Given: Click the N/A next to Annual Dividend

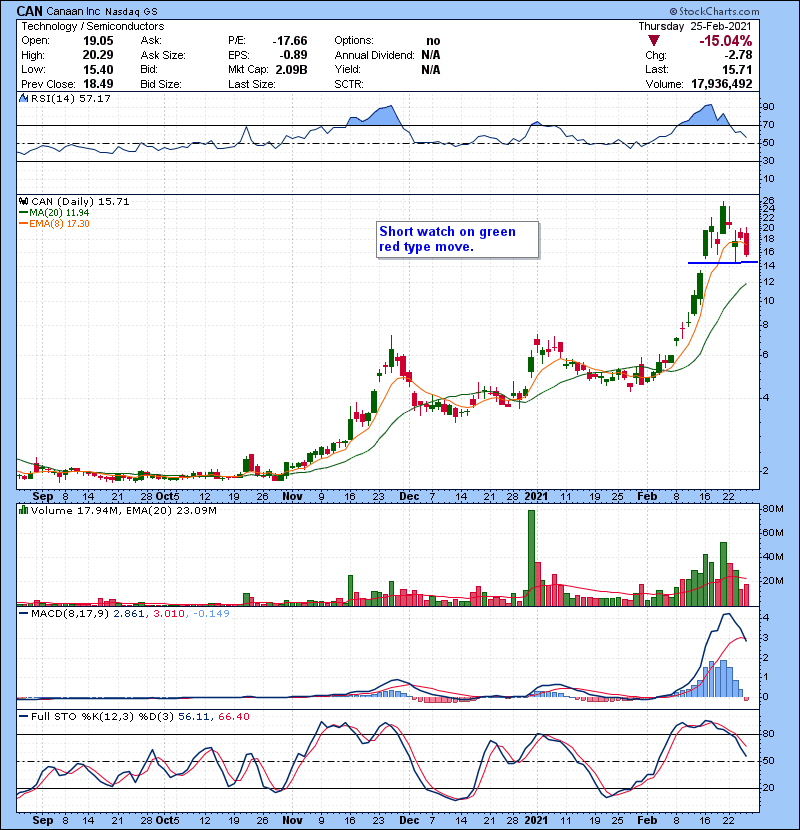Looking at the screenshot, I should point(431,55).
